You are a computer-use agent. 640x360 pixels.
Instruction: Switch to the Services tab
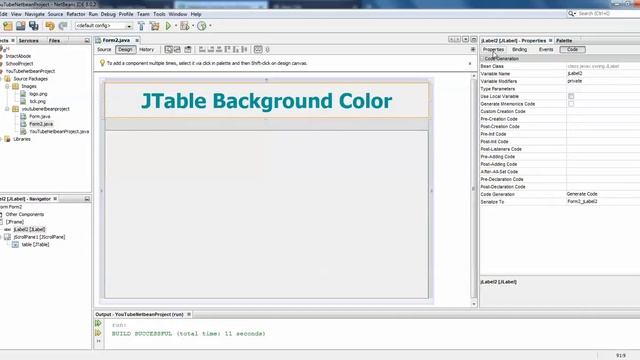tap(29, 40)
